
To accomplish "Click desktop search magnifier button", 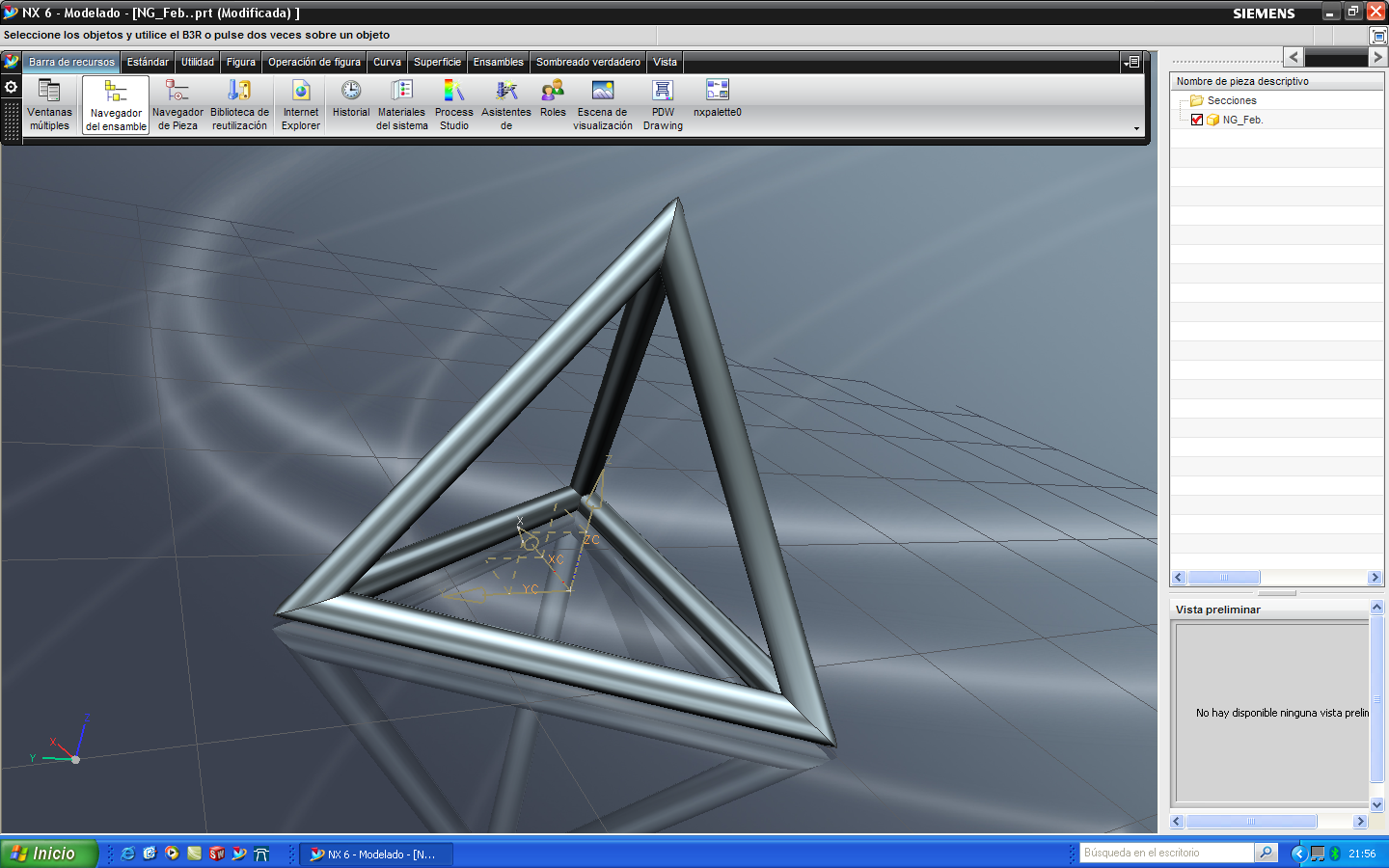I will click(1266, 853).
